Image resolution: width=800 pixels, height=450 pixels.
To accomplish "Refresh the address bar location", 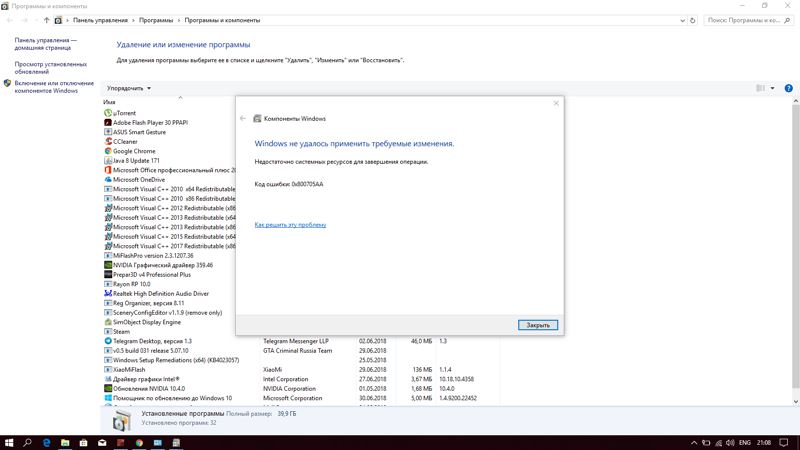I will click(692, 20).
